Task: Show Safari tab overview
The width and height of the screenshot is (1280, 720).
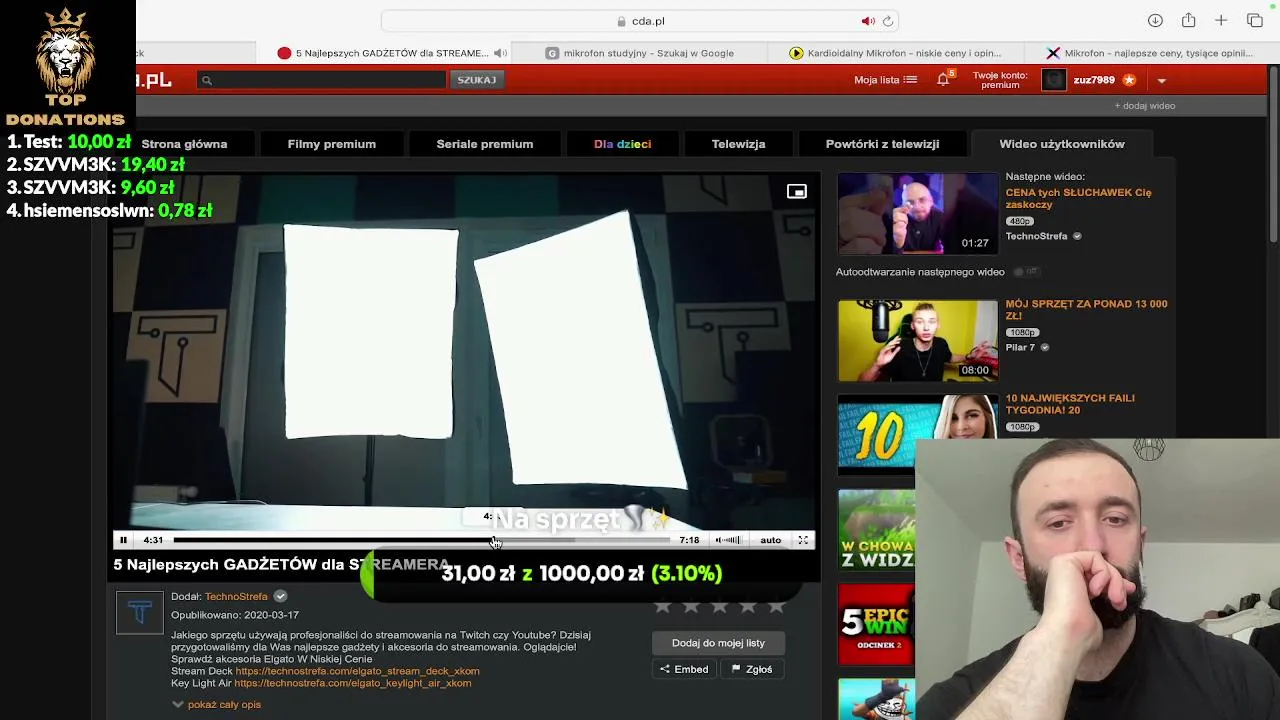Action: pyautogui.click(x=1255, y=21)
